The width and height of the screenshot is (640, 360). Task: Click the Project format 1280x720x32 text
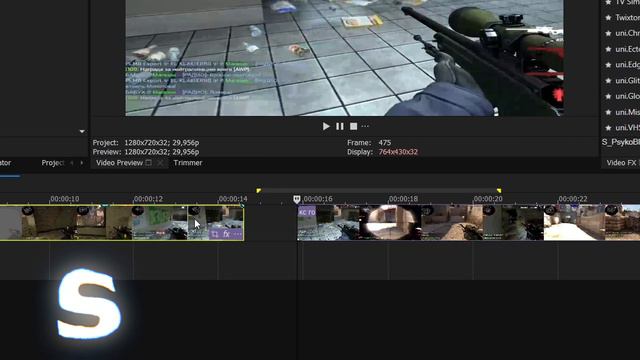click(x=162, y=142)
